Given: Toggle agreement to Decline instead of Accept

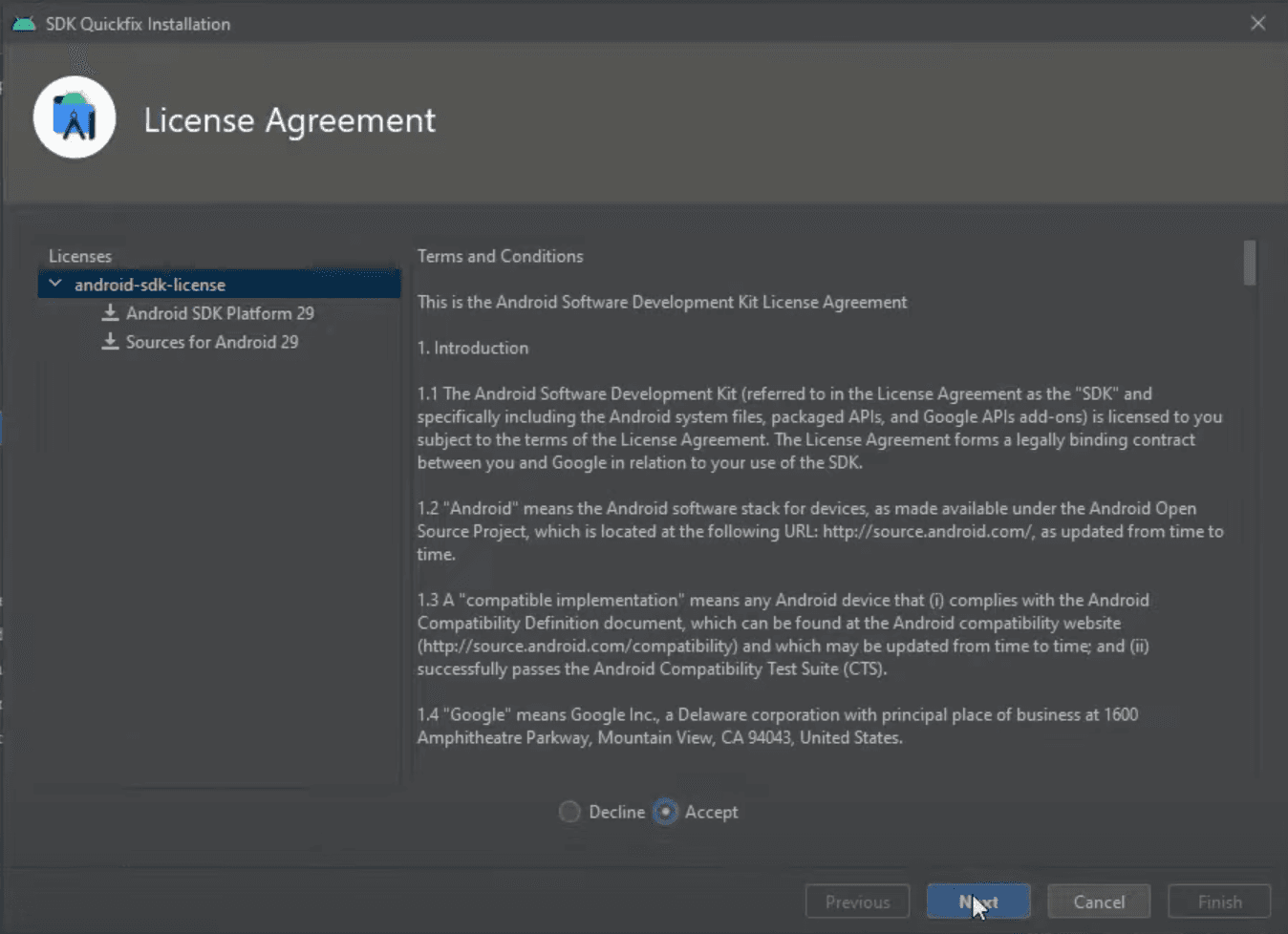Looking at the screenshot, I should pos(569,811).
